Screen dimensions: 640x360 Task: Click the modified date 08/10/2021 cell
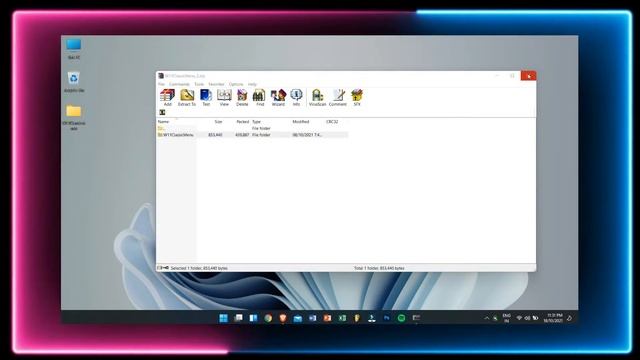[307, 135]
